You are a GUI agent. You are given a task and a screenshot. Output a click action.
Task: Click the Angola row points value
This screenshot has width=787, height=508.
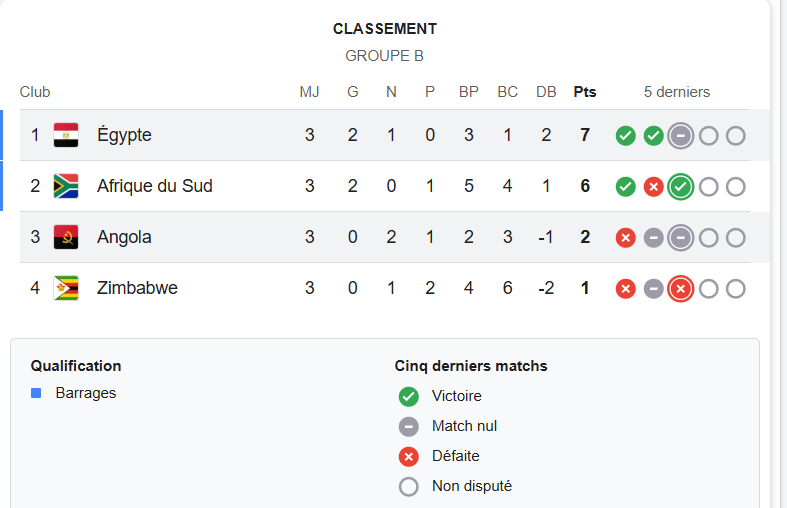pyautogui.click(x=585, y=237)
